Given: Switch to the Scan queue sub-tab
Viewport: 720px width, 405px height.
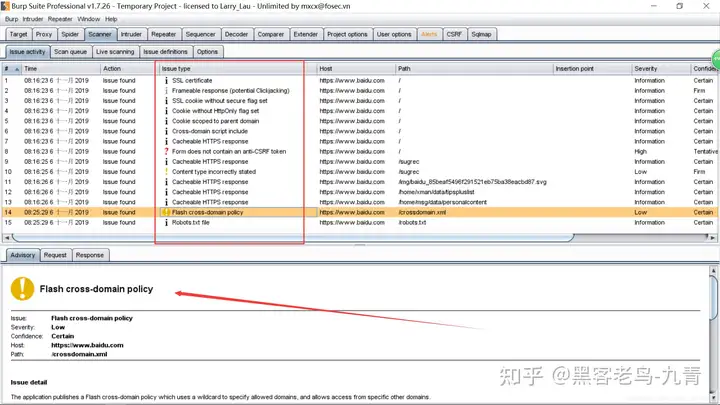Looking at the screenshot, I should click(x=70, y=51).
